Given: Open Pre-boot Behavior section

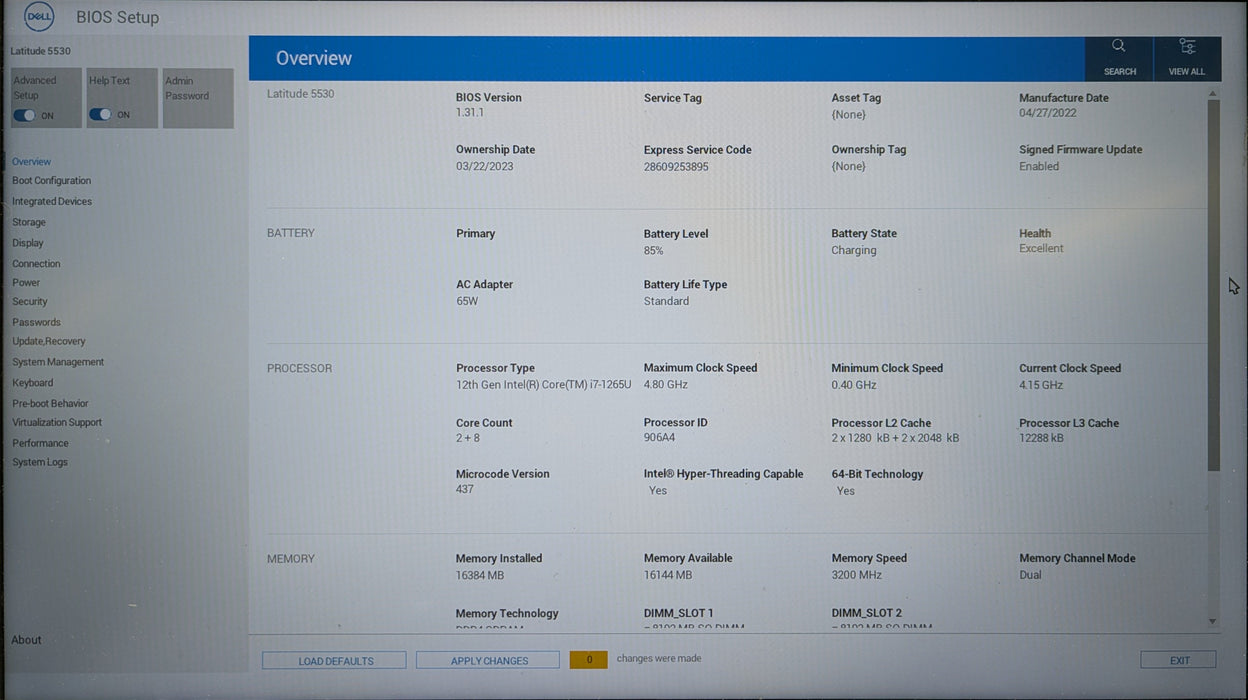Looking at the screenshot, I should pos(50,404).
